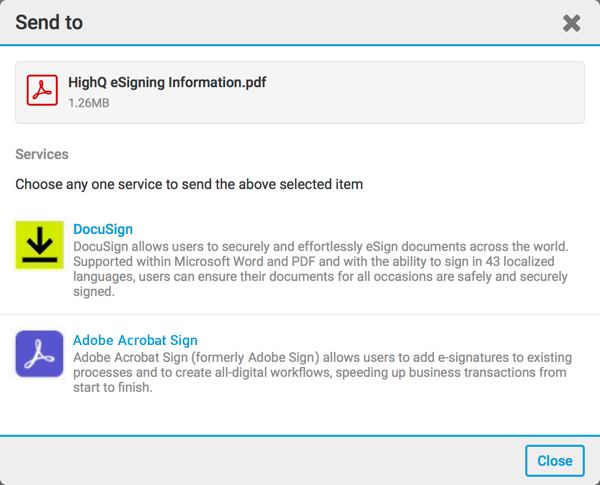
Task: Click the Services section heading
Action: point(42,155)
